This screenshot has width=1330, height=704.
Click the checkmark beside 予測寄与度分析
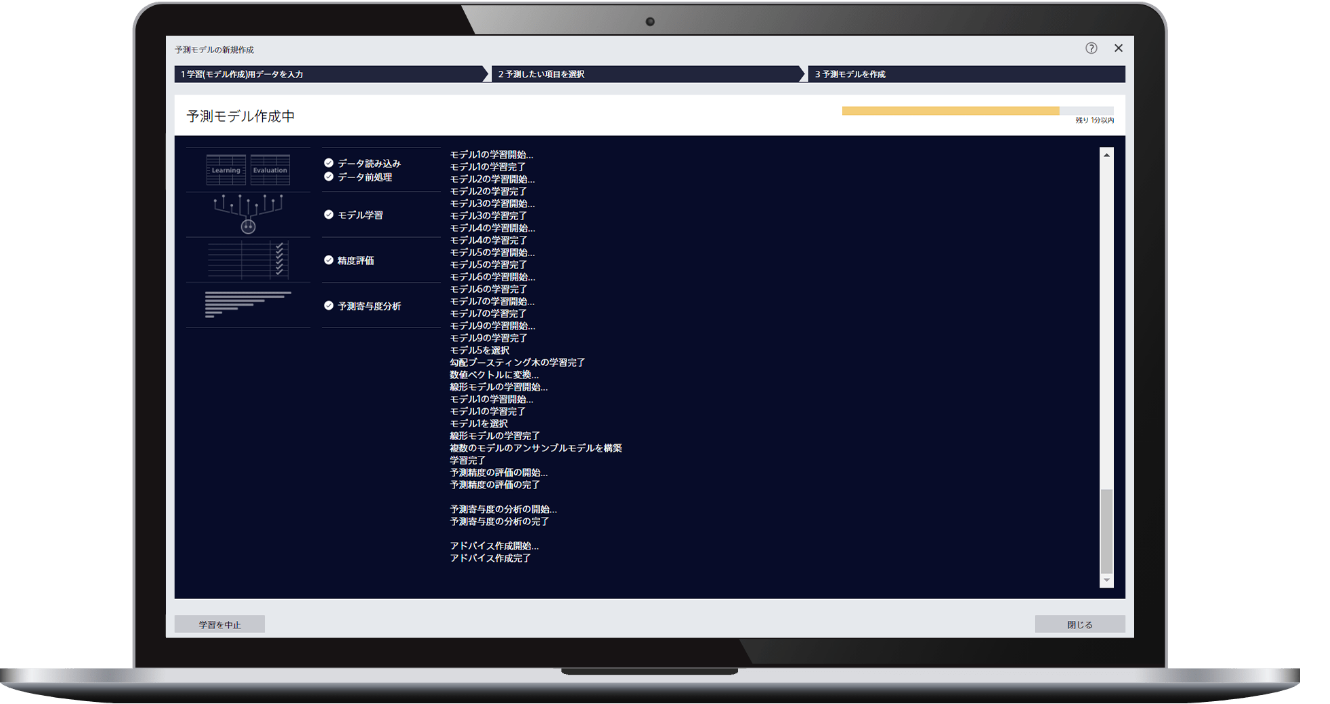(x=329, y=306)
